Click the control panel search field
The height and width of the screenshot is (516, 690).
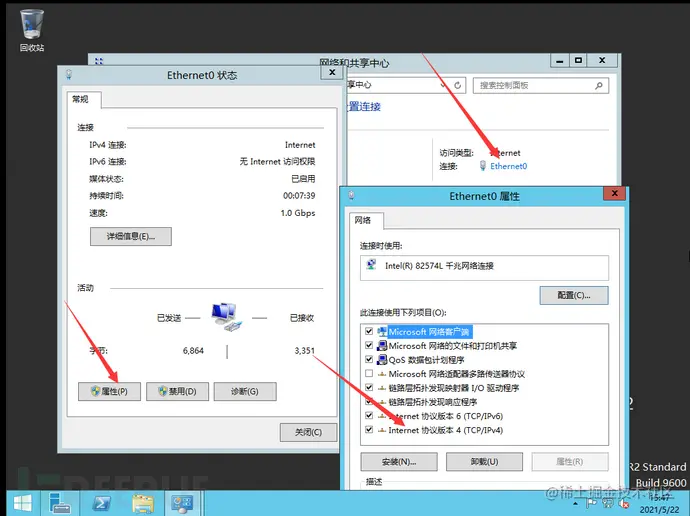[x=540, y=86]
